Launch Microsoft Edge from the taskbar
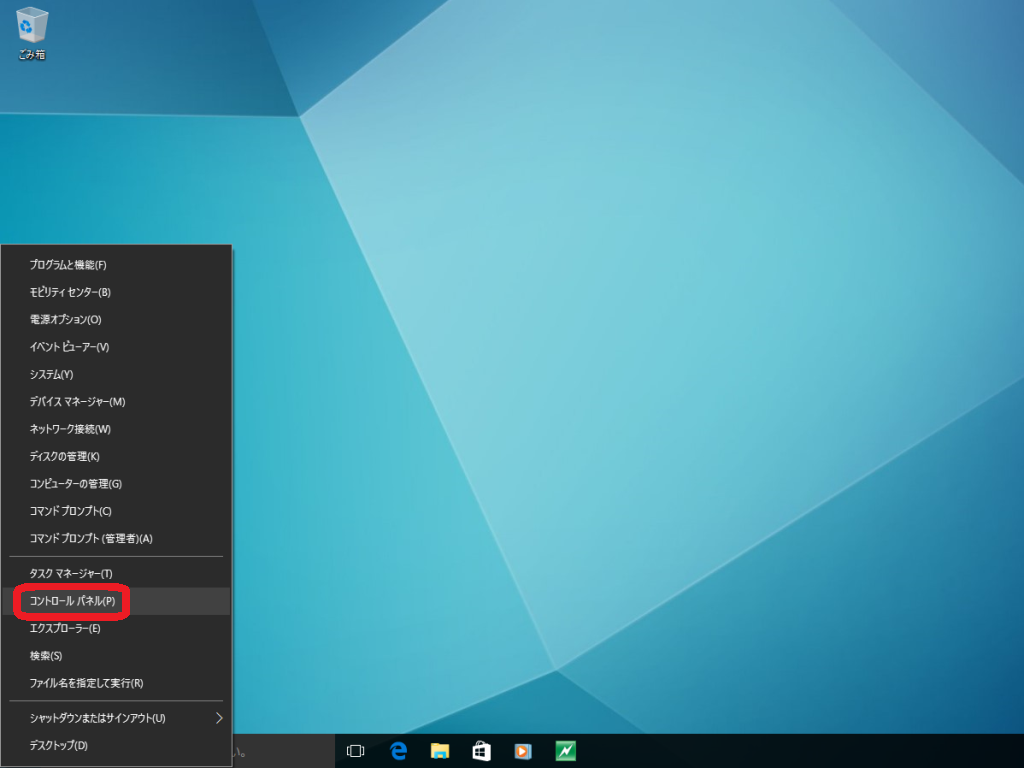 (398, 751)
